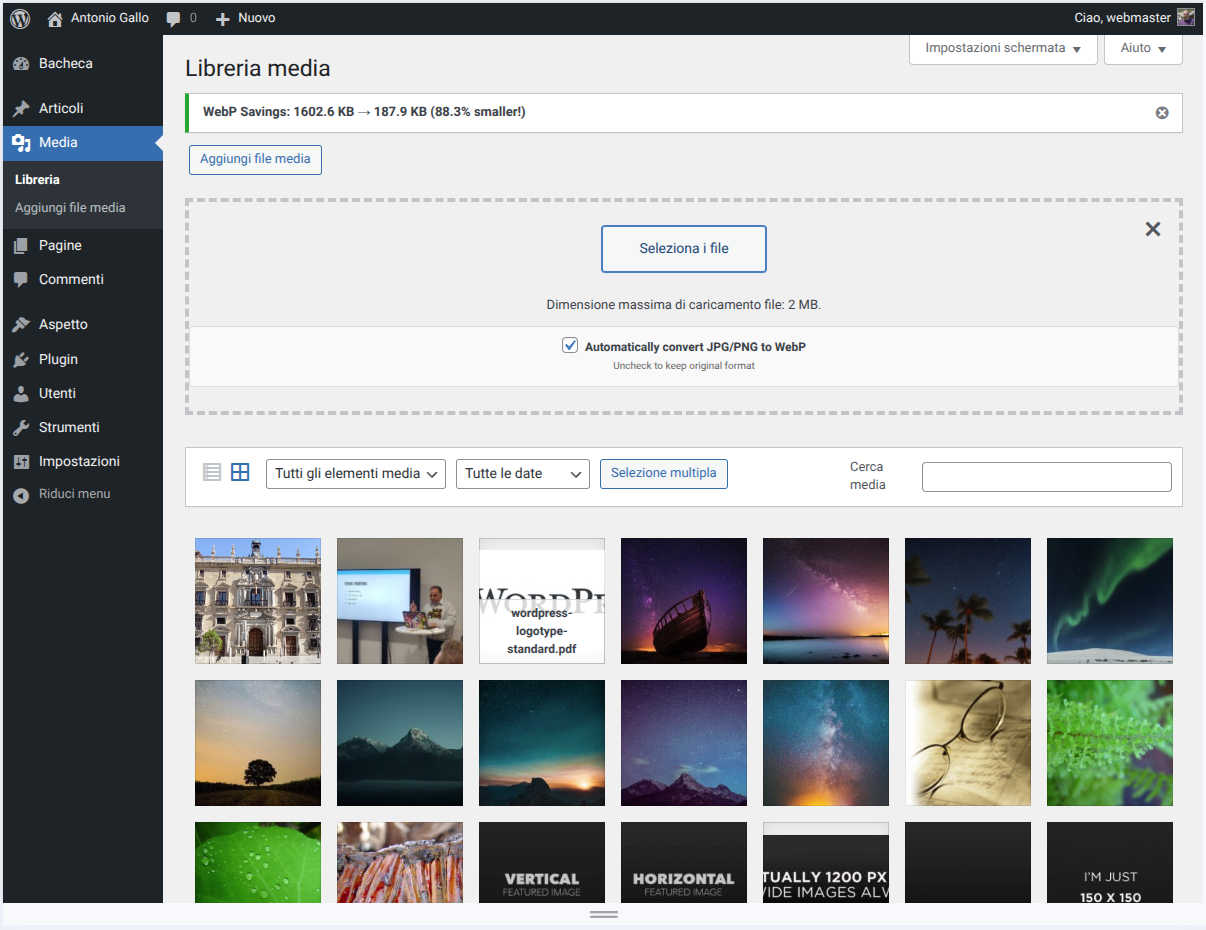Click the Commenti sidebar icon
The image size is (1206, 930).
21,280
